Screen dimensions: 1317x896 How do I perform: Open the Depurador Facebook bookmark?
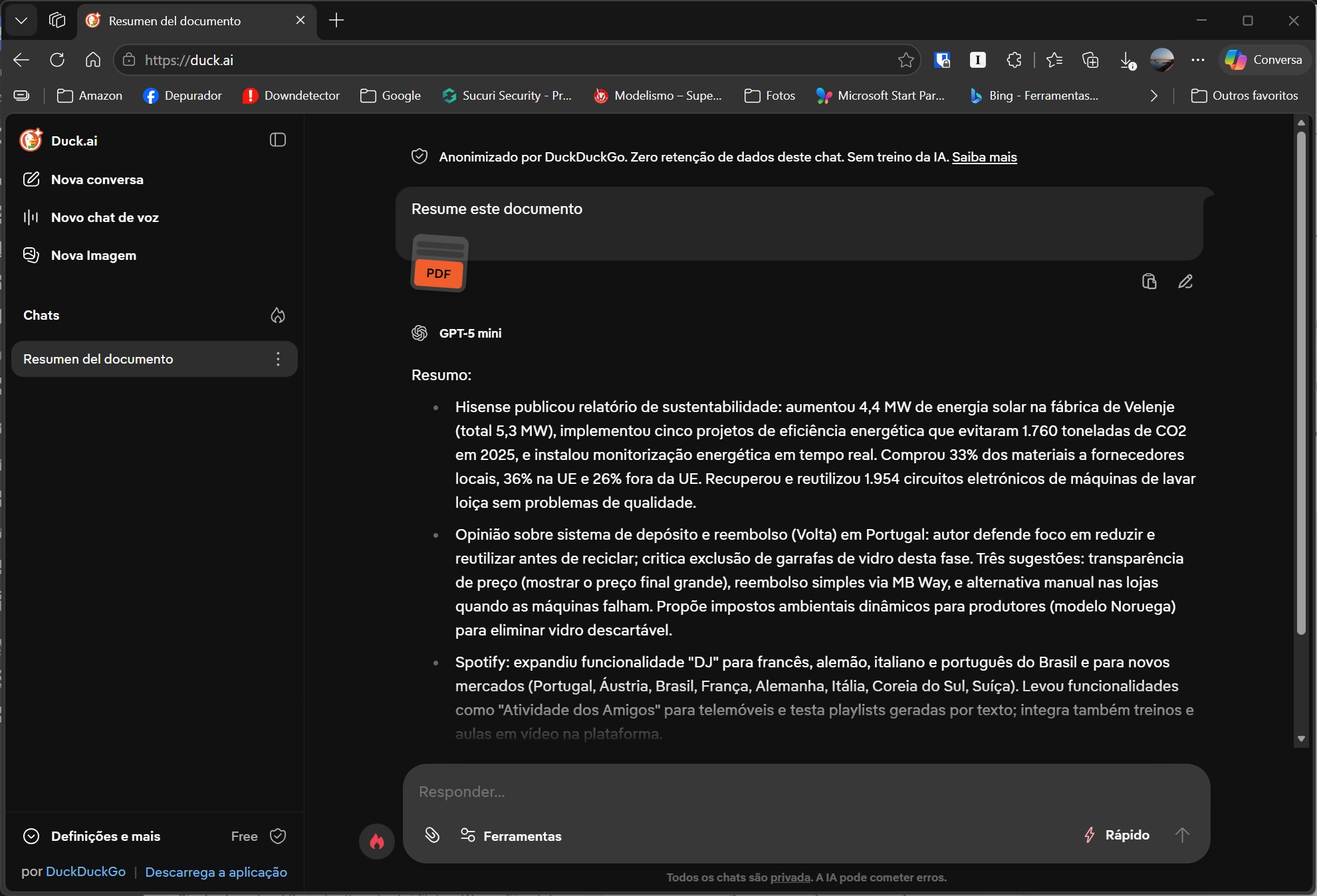pos(182,96)
